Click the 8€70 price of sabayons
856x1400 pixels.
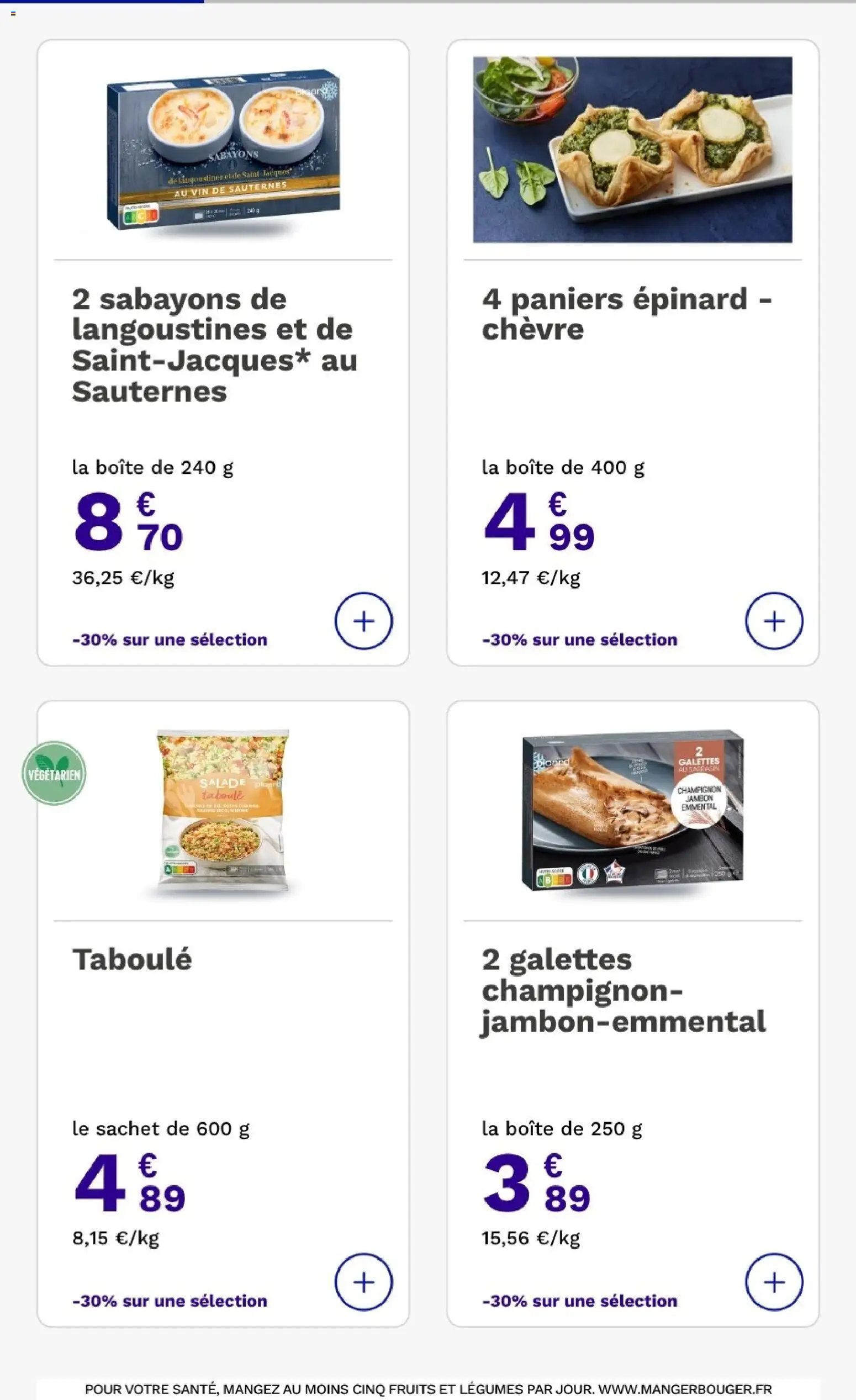128,521
